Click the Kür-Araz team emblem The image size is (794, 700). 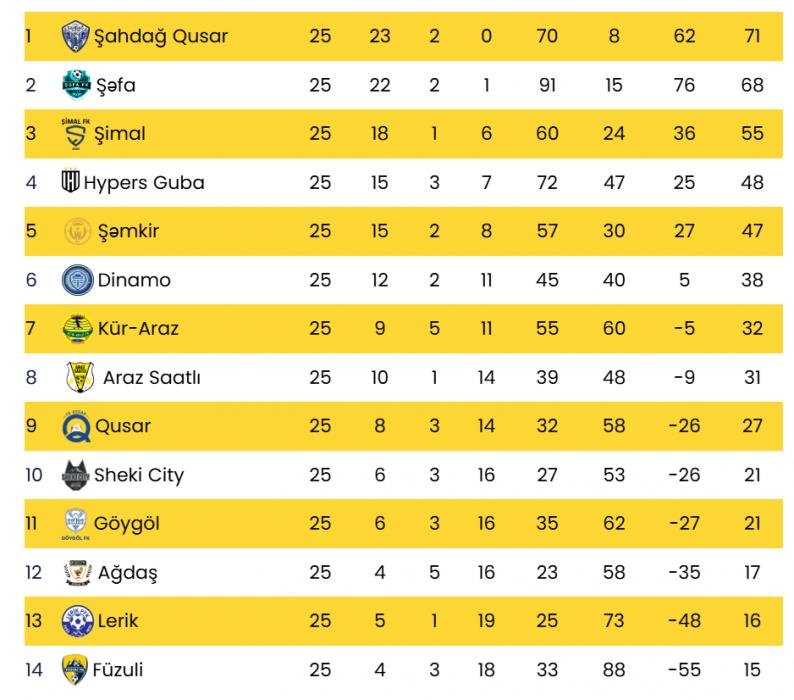(77, 327)
